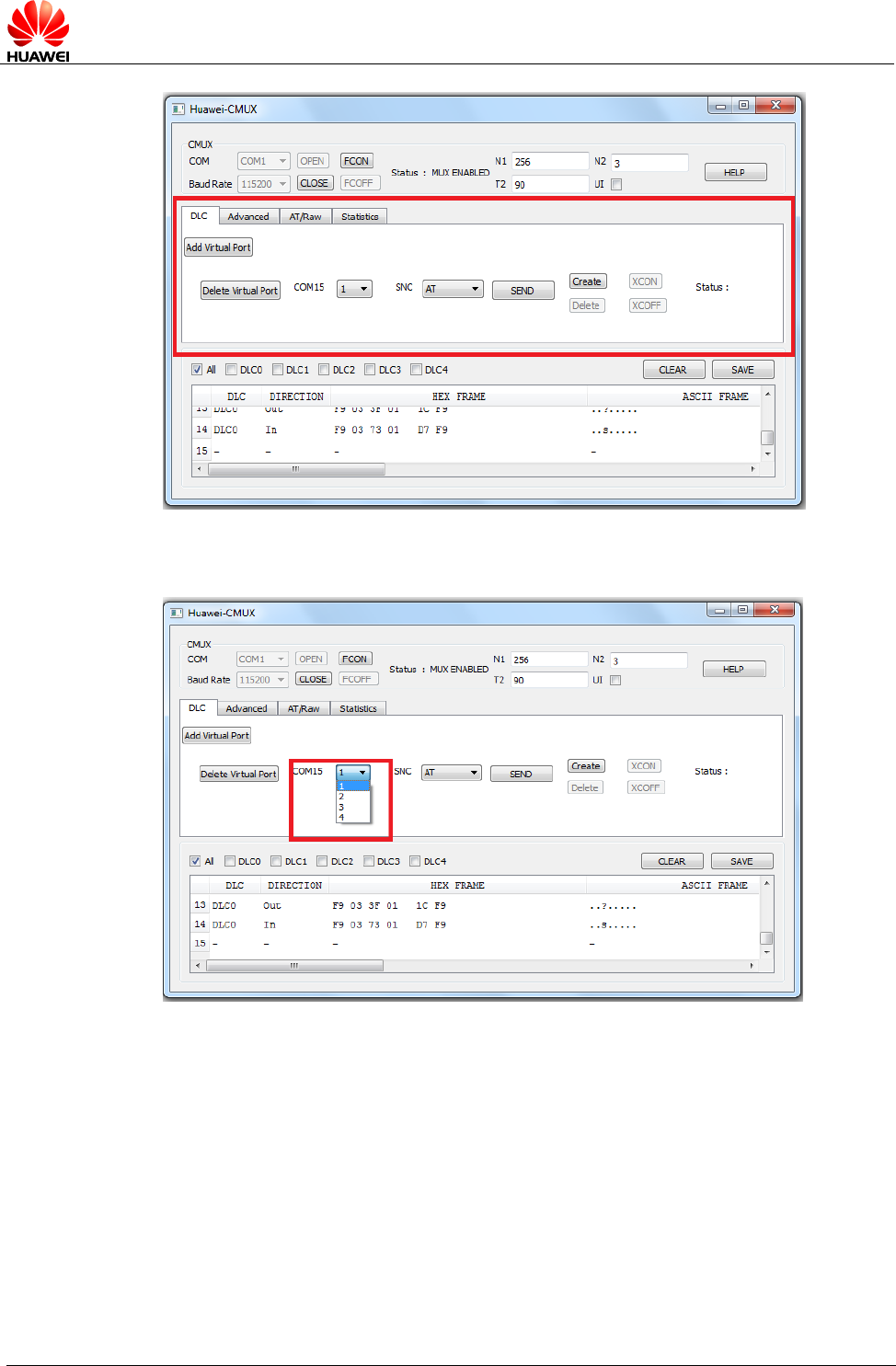
Task: Click SAVE log button in upper window
Action: click(x=743, y=370)
